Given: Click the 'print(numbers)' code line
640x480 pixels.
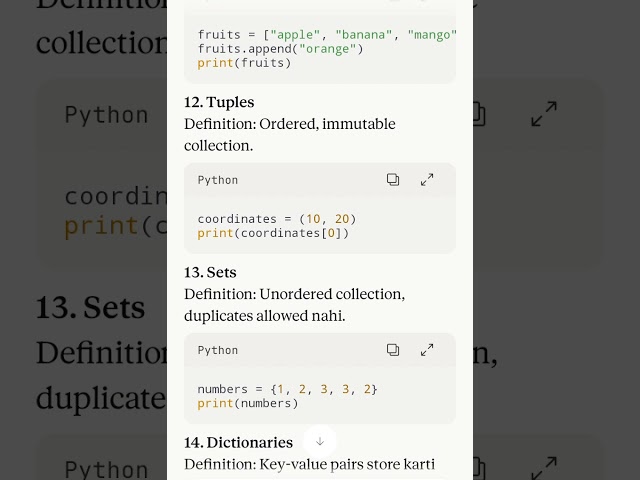Looking at the screenshot, I should [x=248, y=403].
